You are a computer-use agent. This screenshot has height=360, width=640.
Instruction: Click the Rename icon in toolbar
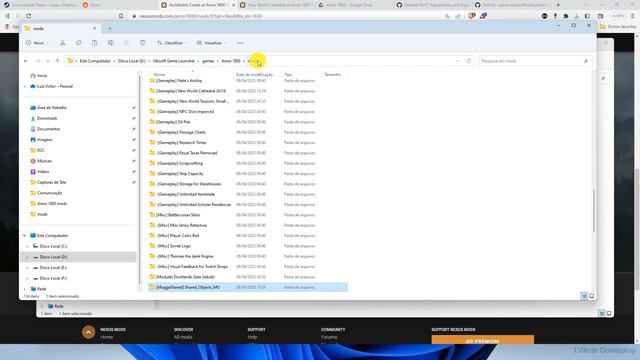[111, 43]
